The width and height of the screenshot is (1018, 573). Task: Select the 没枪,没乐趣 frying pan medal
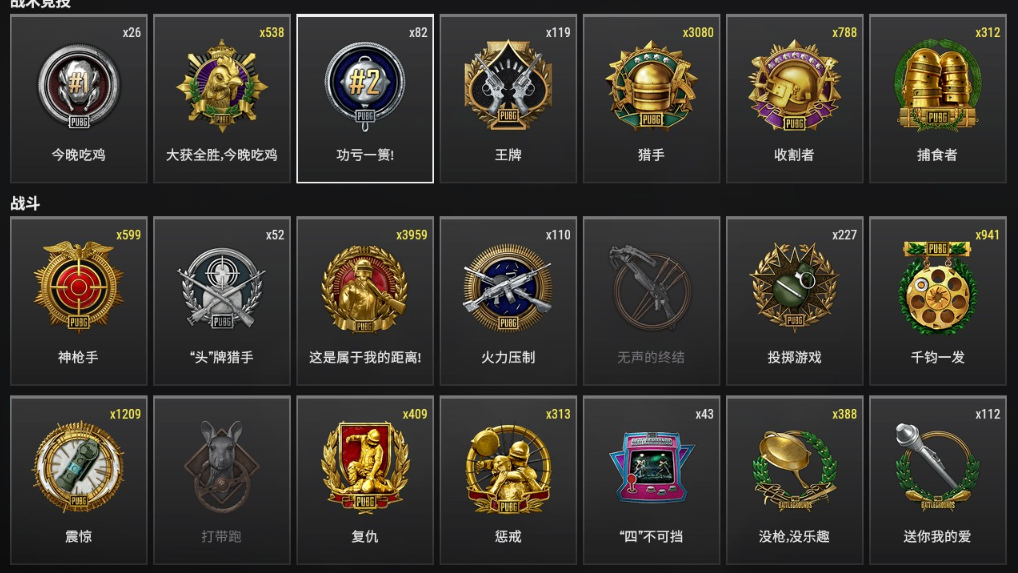pos(795,480)
